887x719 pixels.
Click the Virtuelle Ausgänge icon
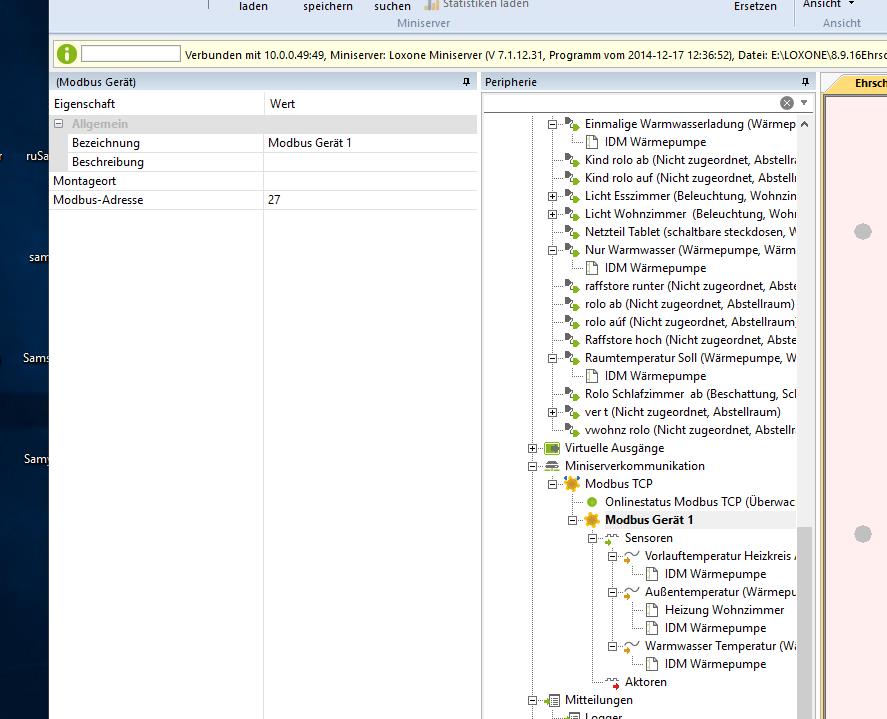pos(551,448)
